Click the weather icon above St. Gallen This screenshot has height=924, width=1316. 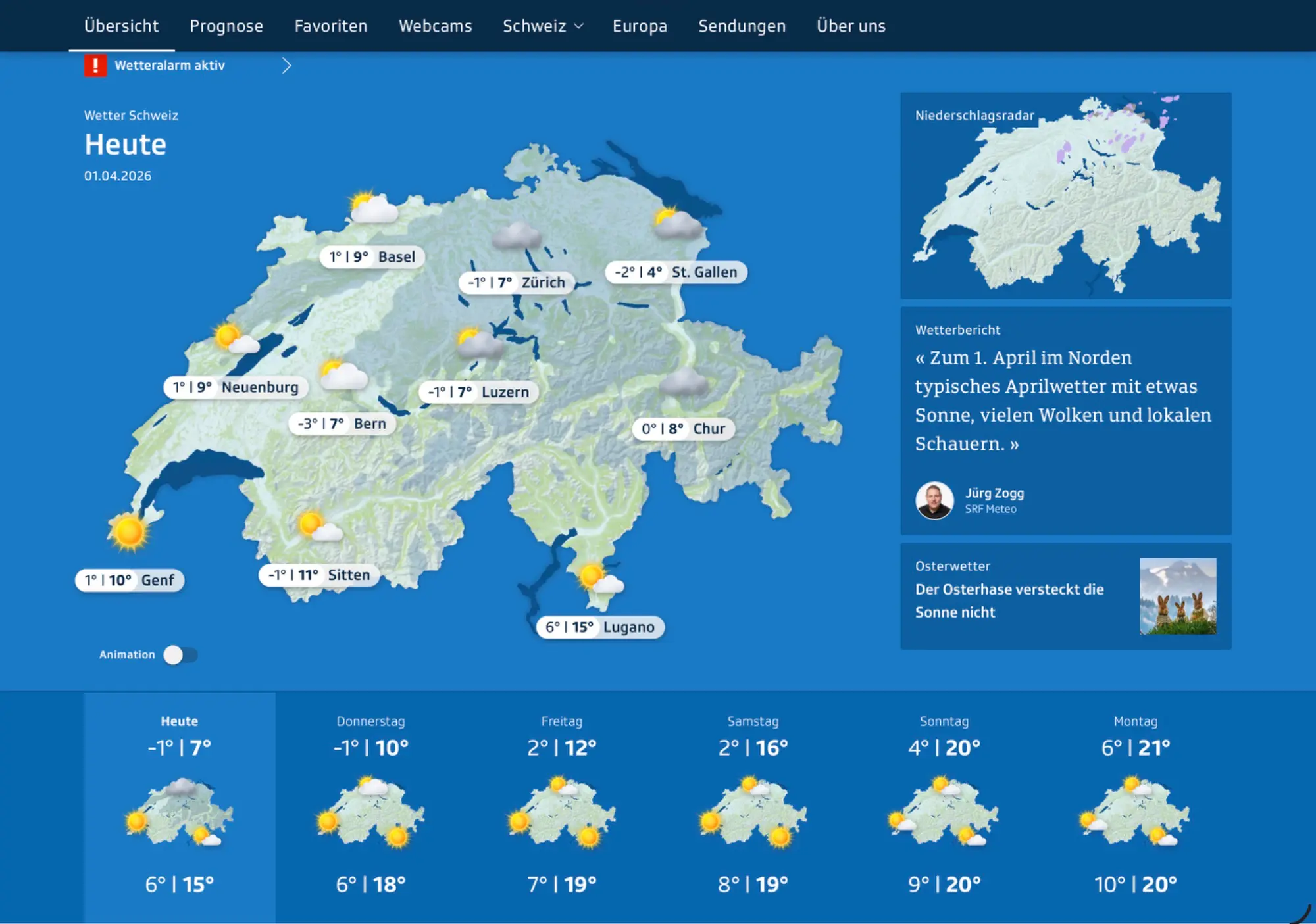click(x=677, y=224)
